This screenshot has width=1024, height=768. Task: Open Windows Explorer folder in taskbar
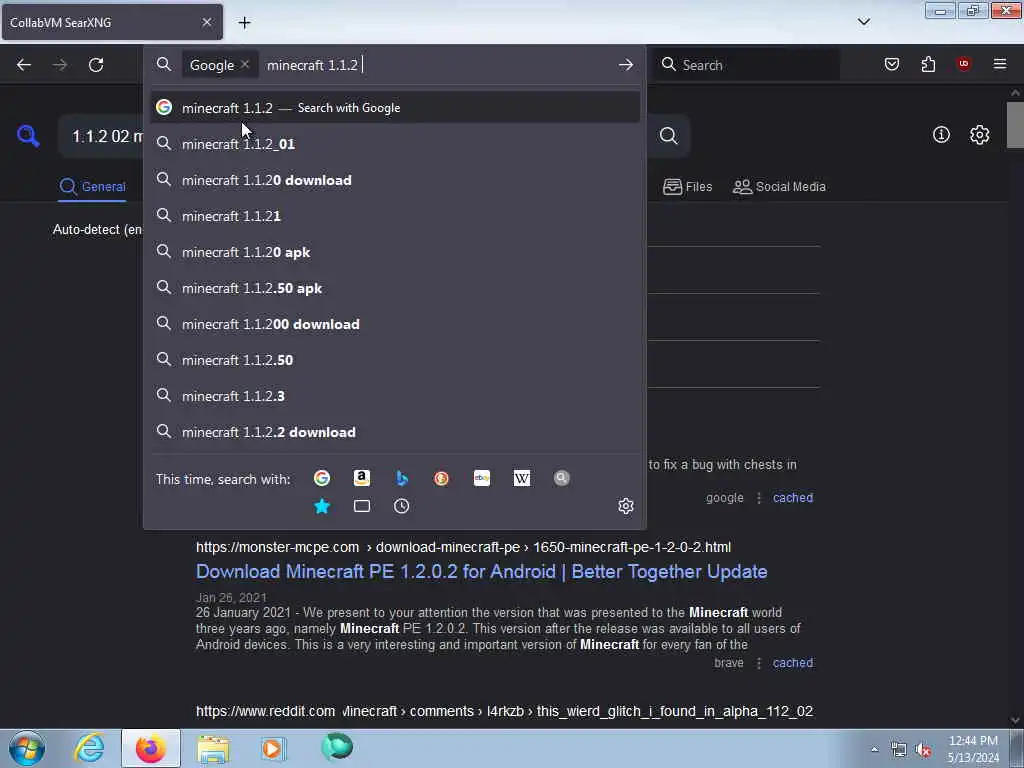213,748
